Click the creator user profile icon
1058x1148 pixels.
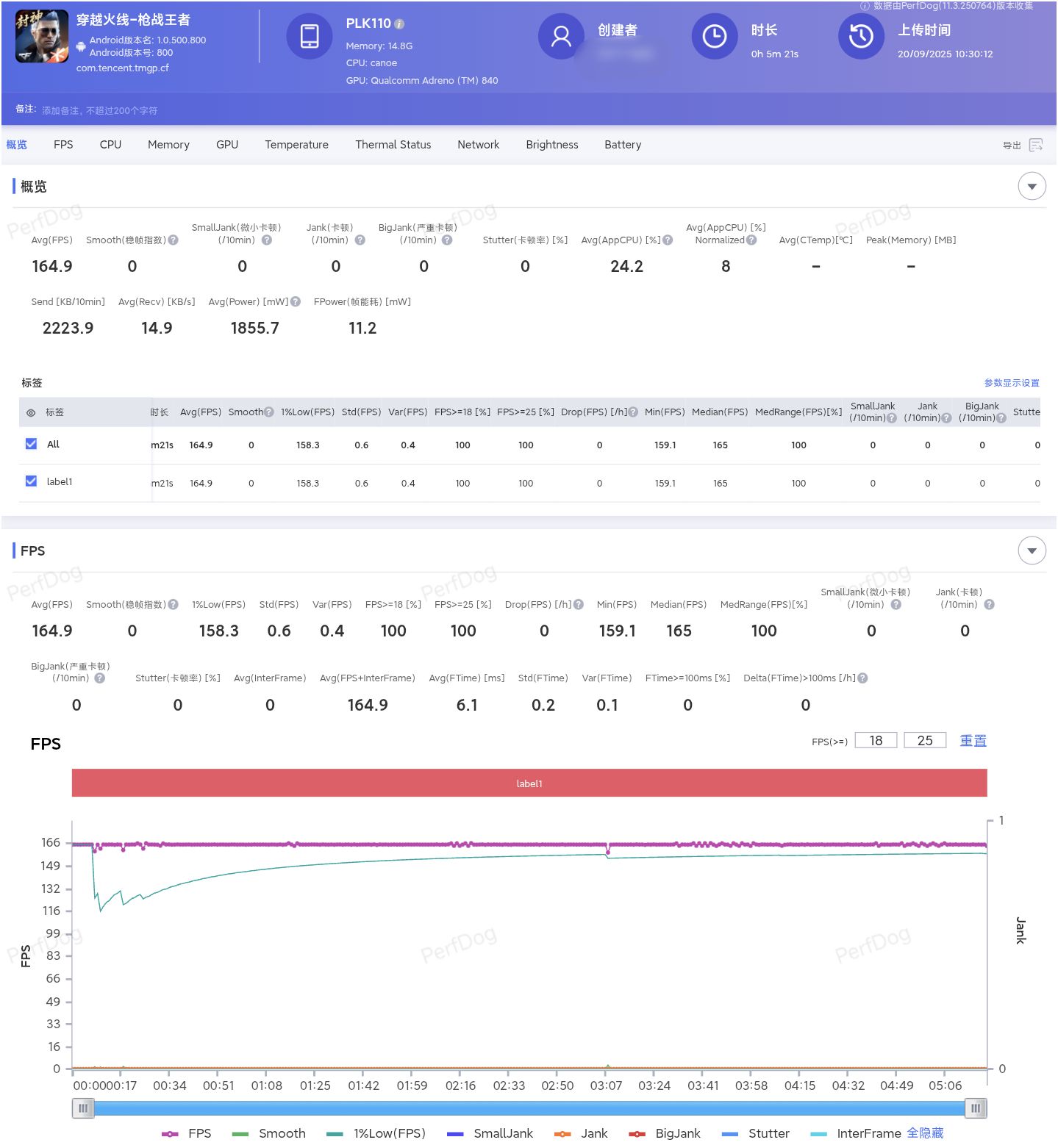(561, 36)
